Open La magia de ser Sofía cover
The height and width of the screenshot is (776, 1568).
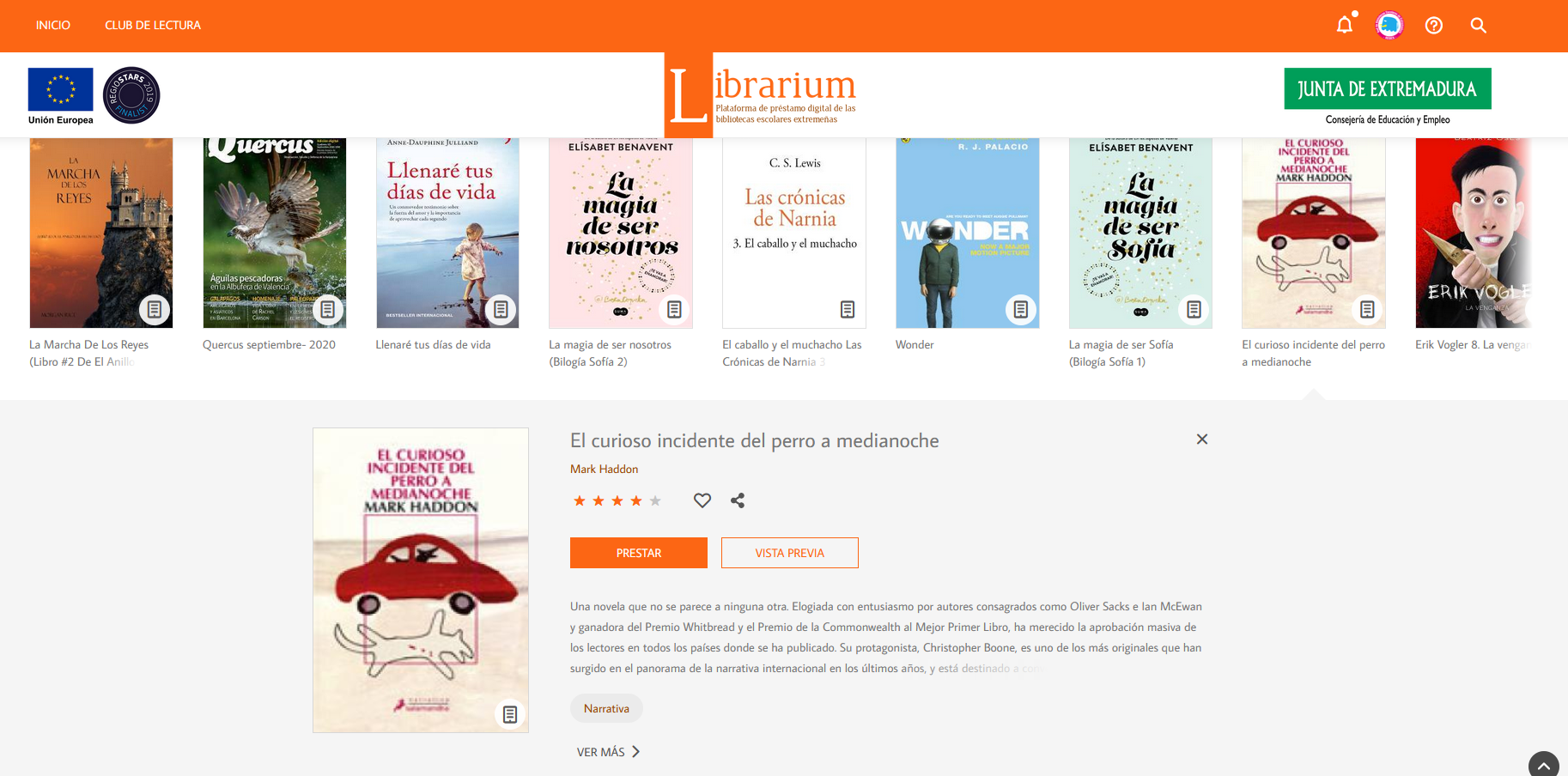(x=1140, y=233)
